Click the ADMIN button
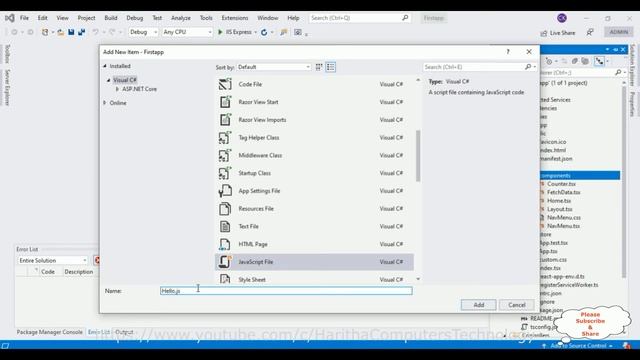Image resolution: width=640 pixels, height=360 pixels. click(619, 32)
